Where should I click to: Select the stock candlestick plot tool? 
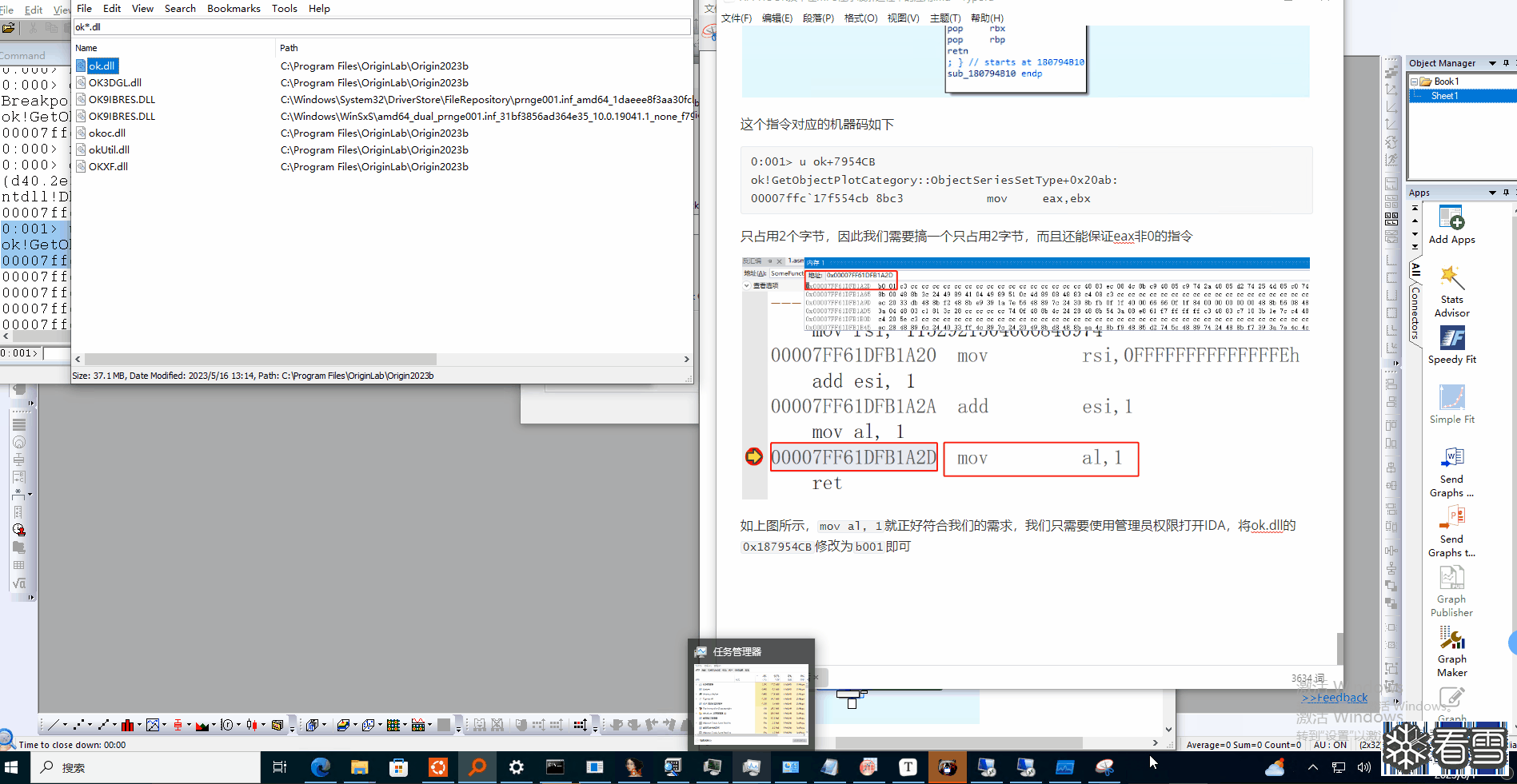coord(252,725)
